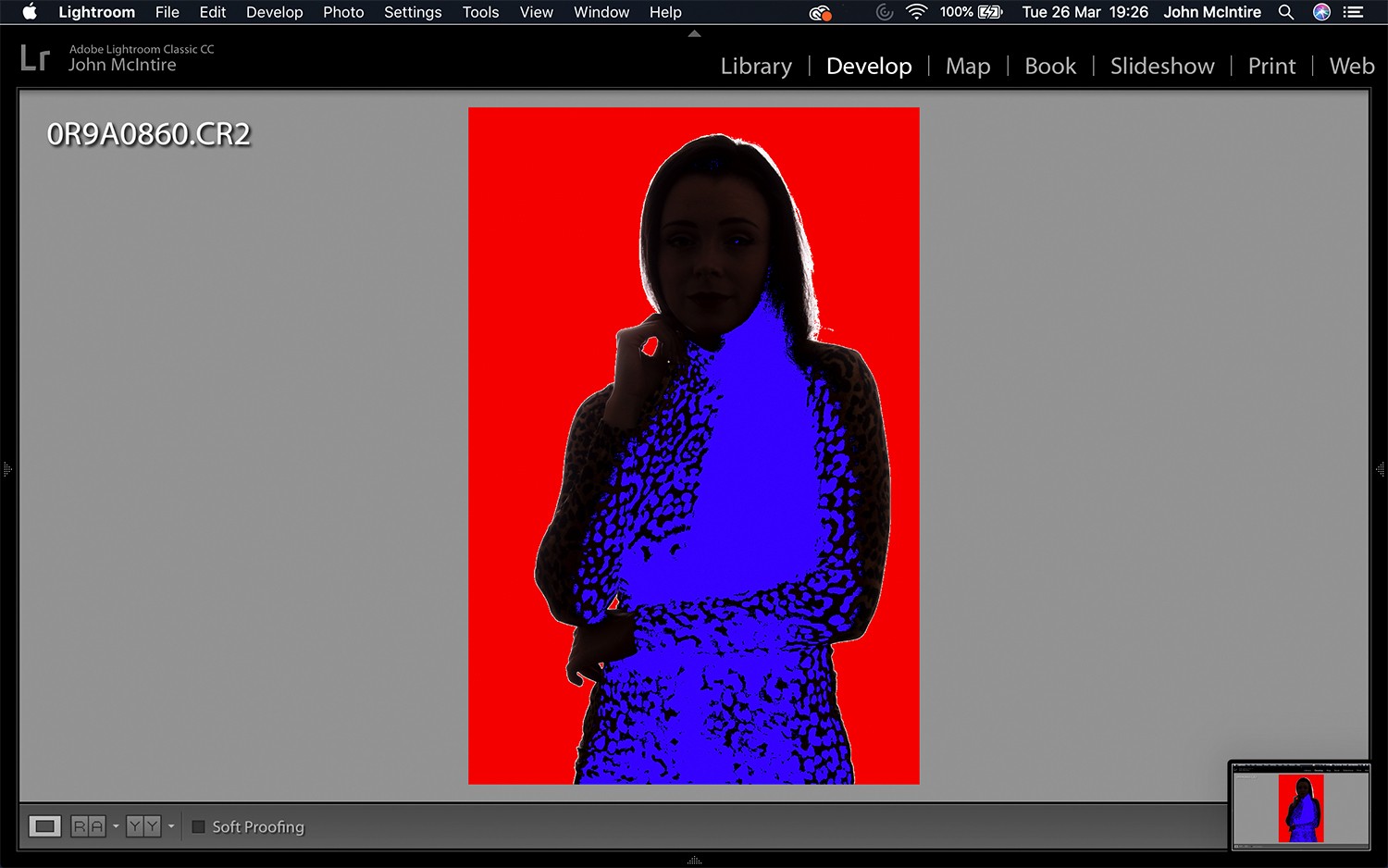Show the right panel via edge arrow

coord(1380,470)
